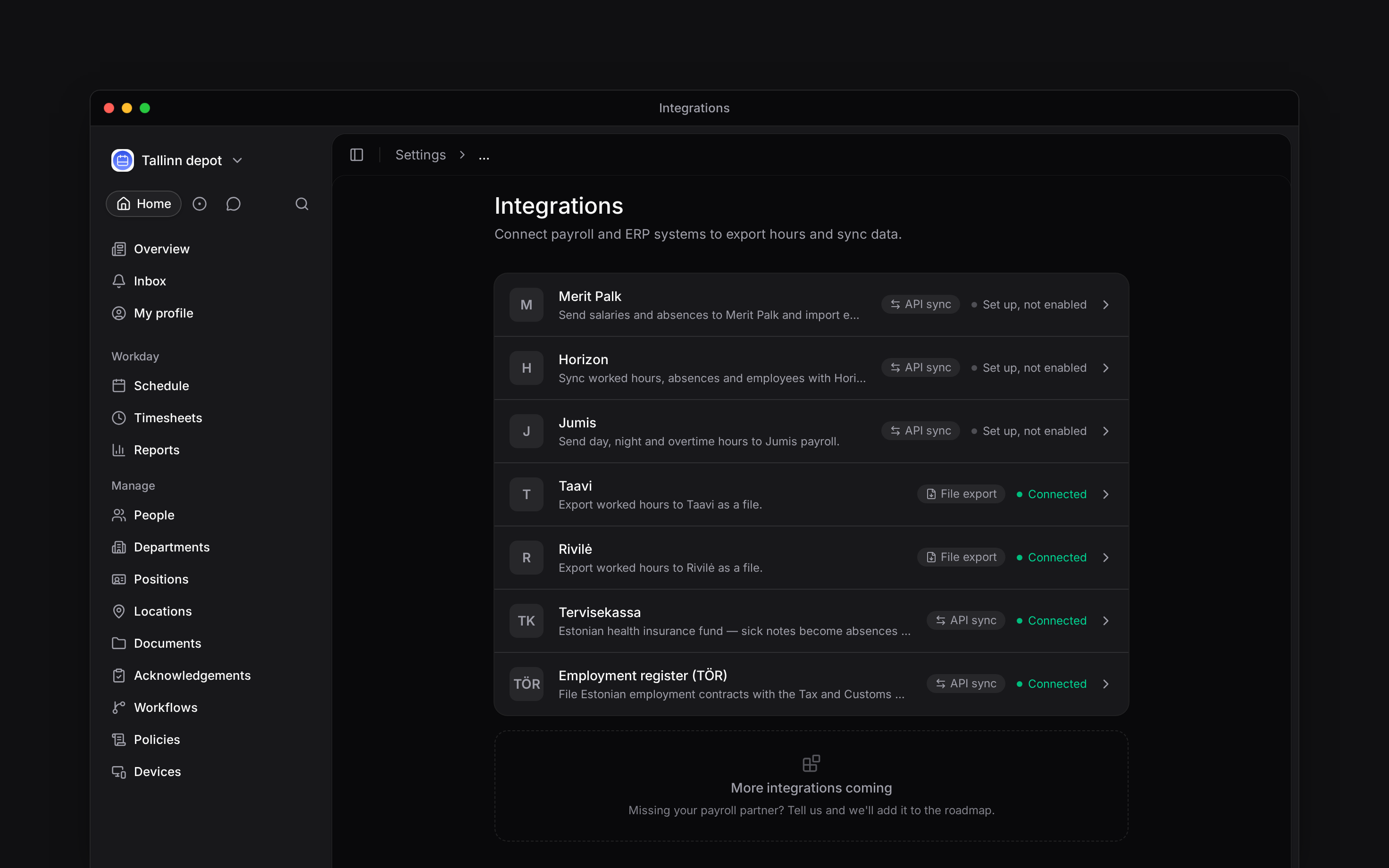Click the Locations map pin icon
The width and height of the screenshot is (1389, 868).
[119, 611]
